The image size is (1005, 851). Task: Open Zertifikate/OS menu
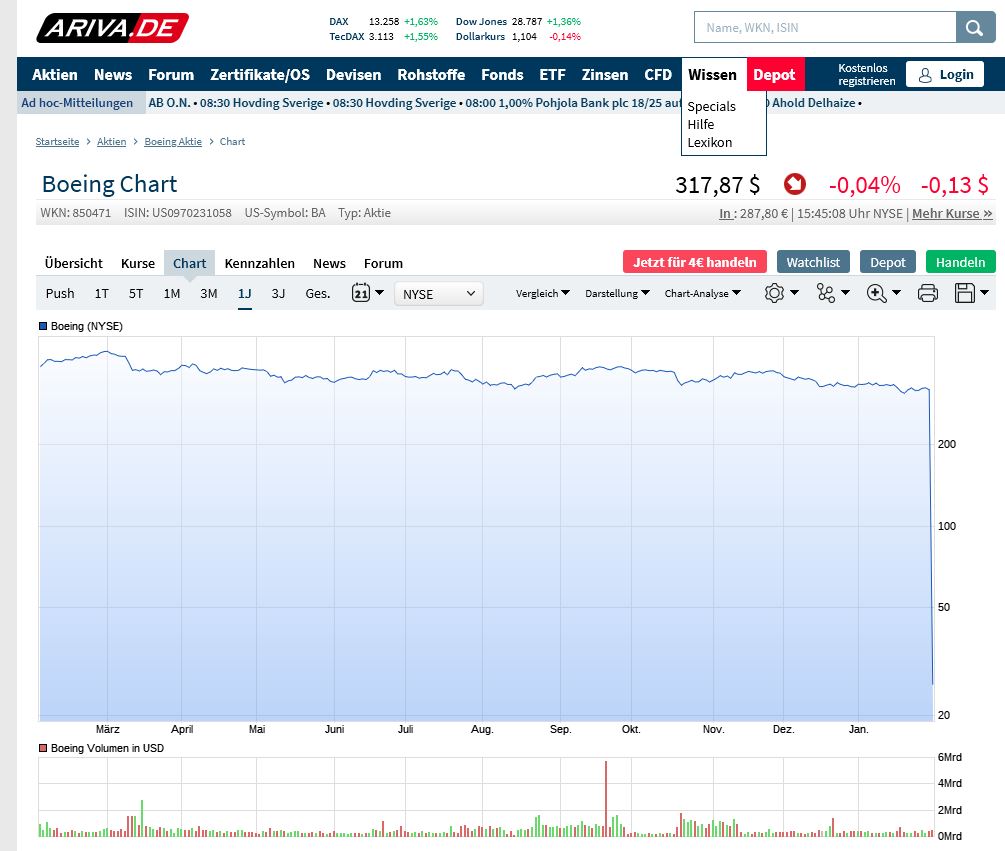(x=260, y=75)
